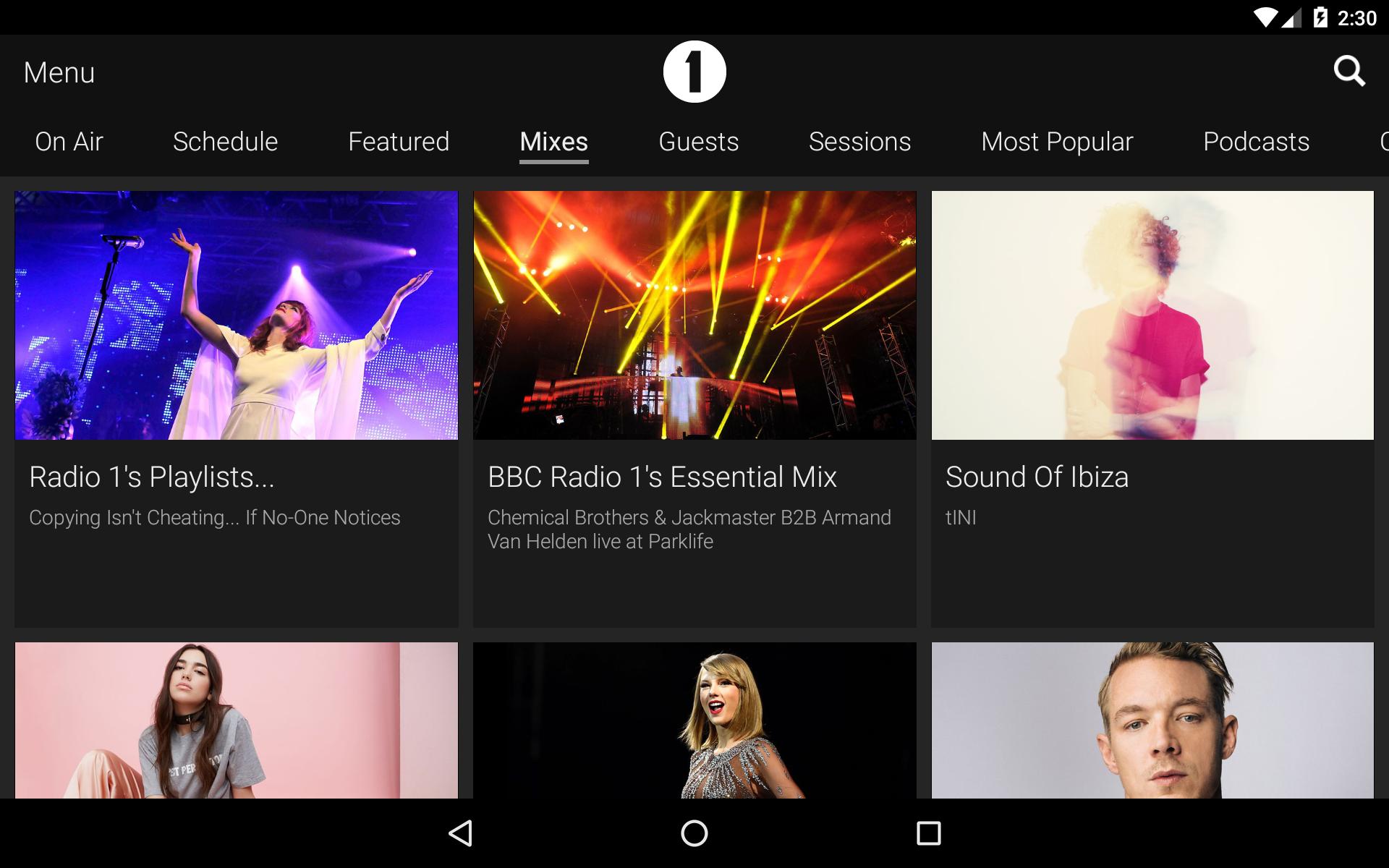Open the Essential Mix stage lights thumbnail
This screenshot has height=868, width=1389.
click(x=694, y=315)
